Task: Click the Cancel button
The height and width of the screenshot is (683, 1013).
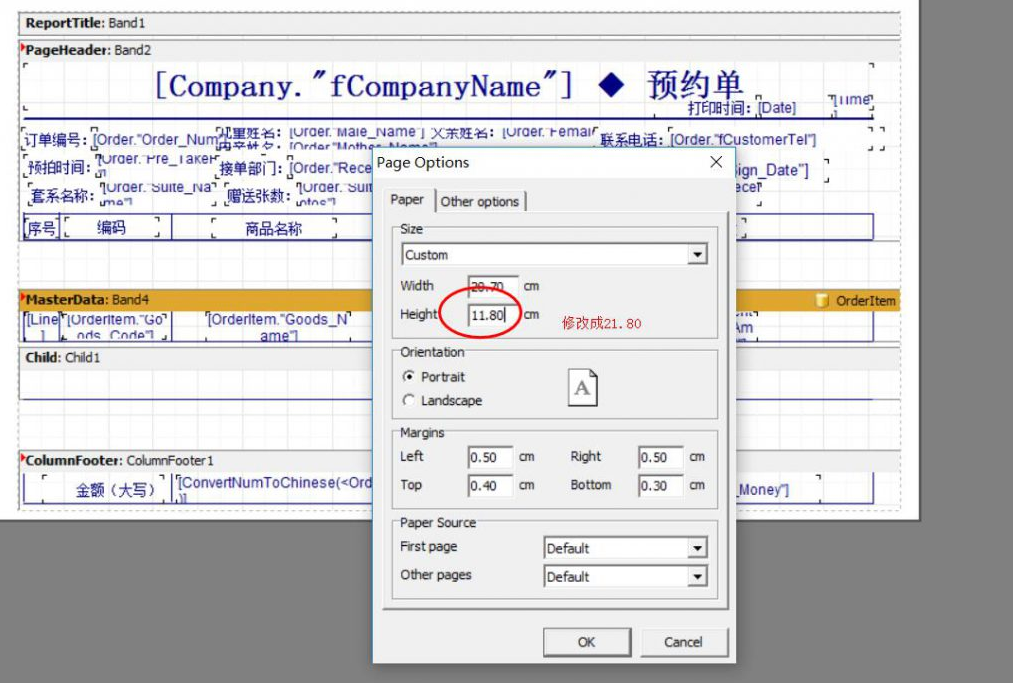Action: click(684, 642)
